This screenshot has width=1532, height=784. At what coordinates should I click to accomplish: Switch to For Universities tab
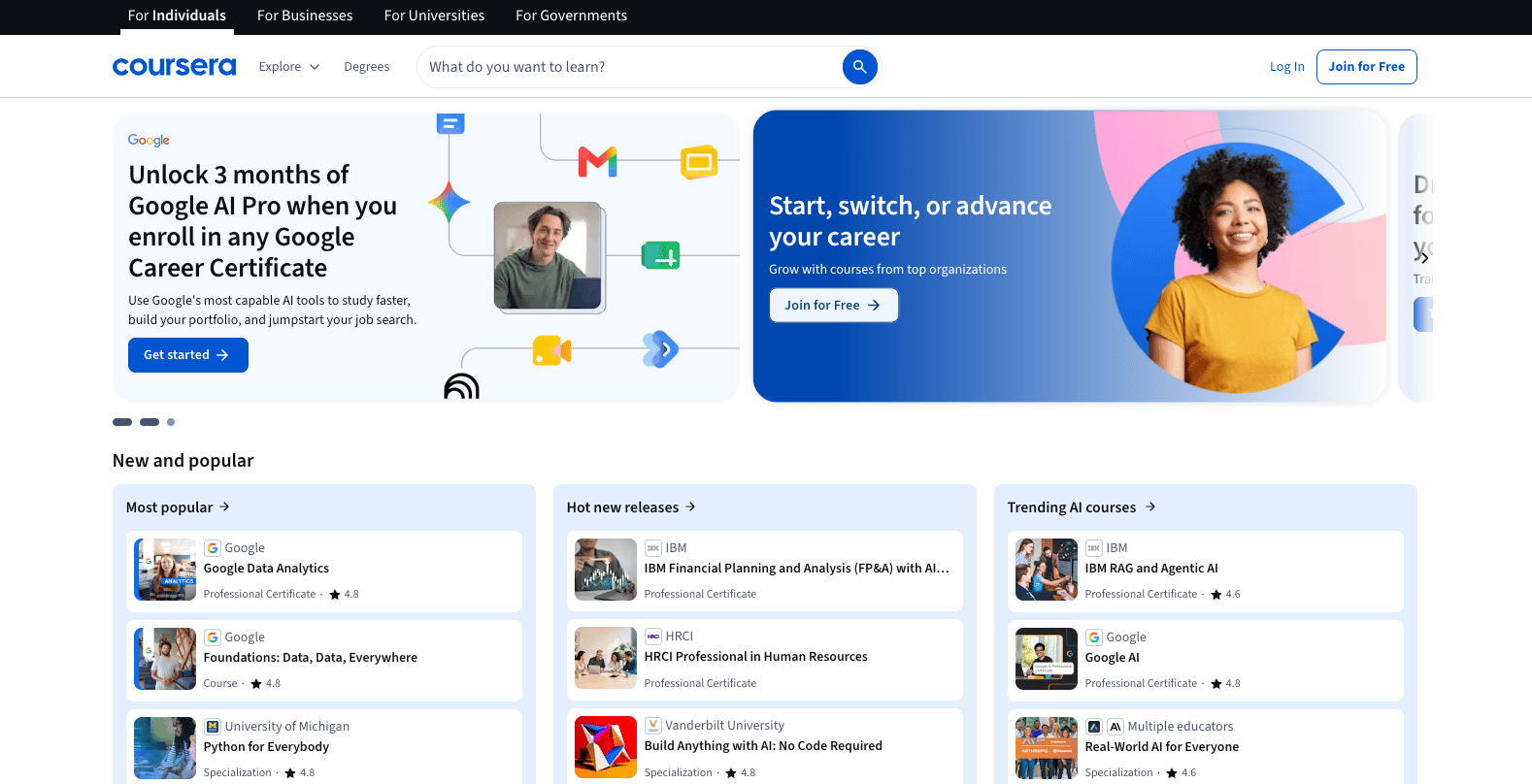click(x=434, y=16)
